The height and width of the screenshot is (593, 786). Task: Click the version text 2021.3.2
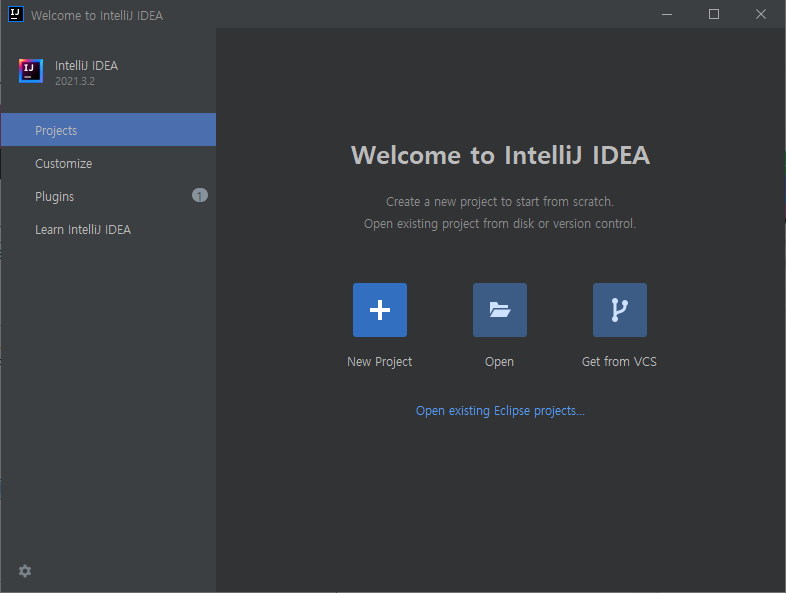pyautogui.click(x=75, y=81)
